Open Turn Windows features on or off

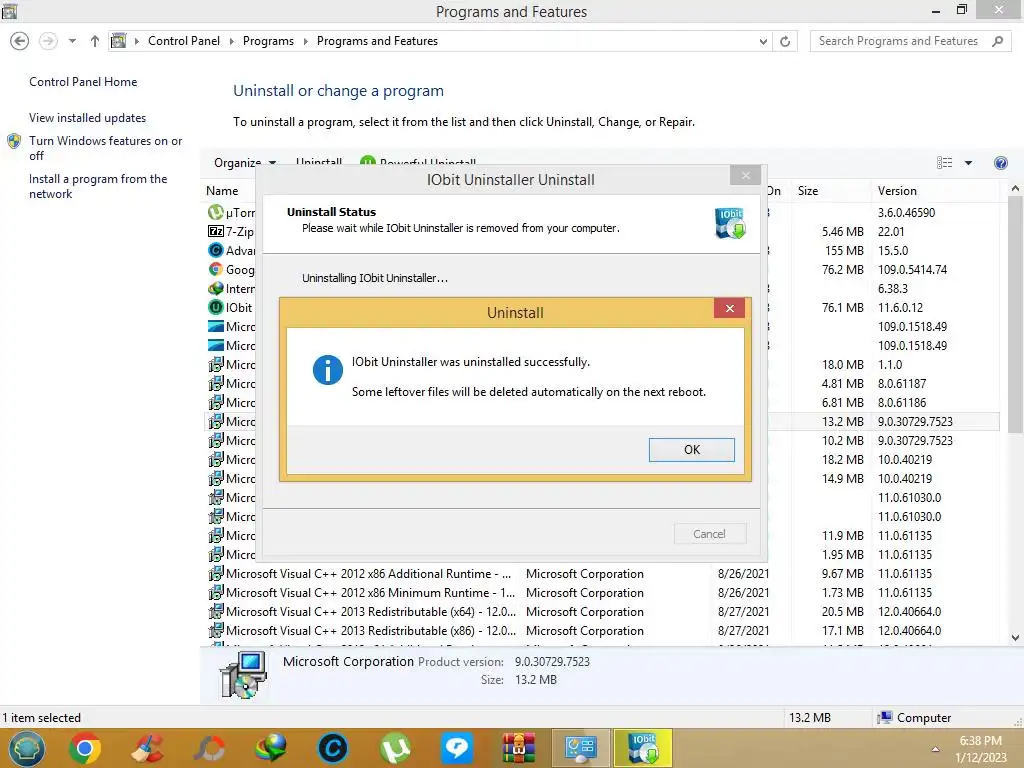(x=106, y=148)
